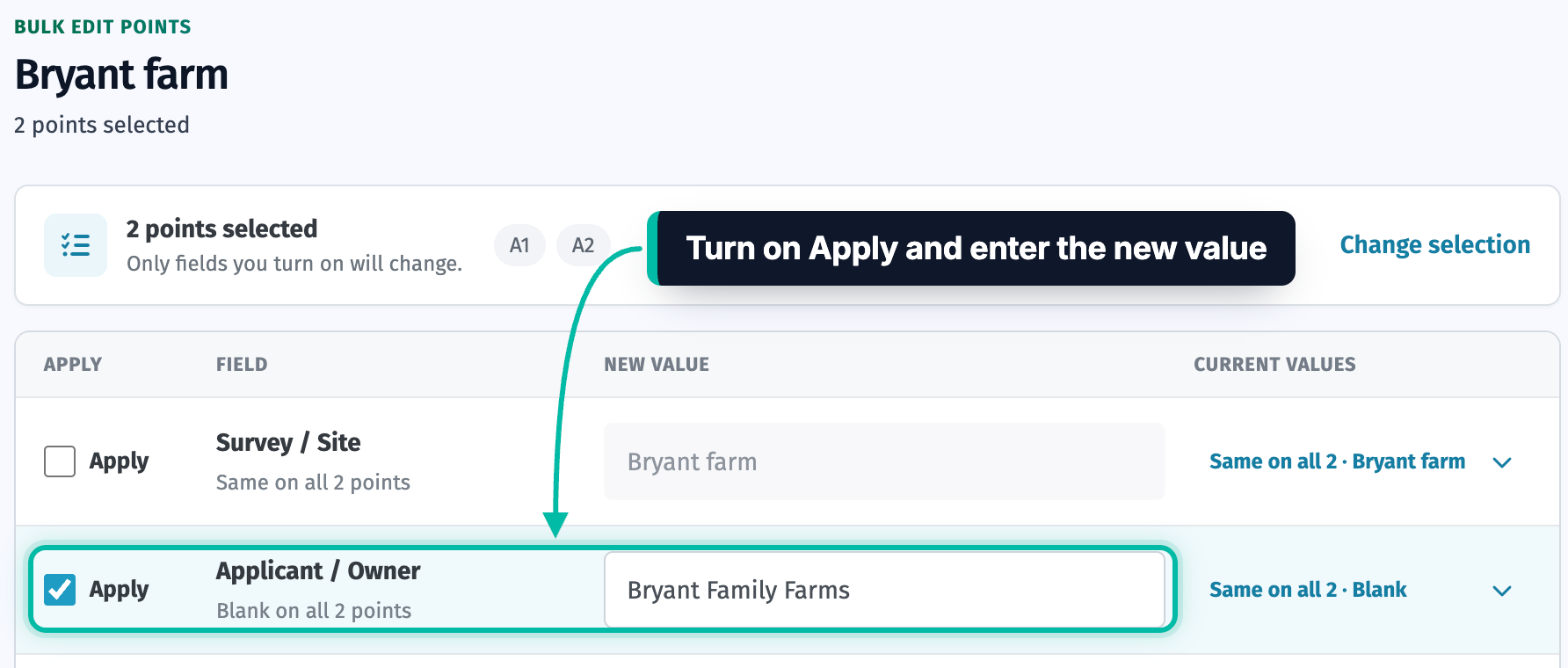Viewport: 1568px width, 668px height.
Task: Click the 'Applicant / Owner' field name
Action: point(318,571)
